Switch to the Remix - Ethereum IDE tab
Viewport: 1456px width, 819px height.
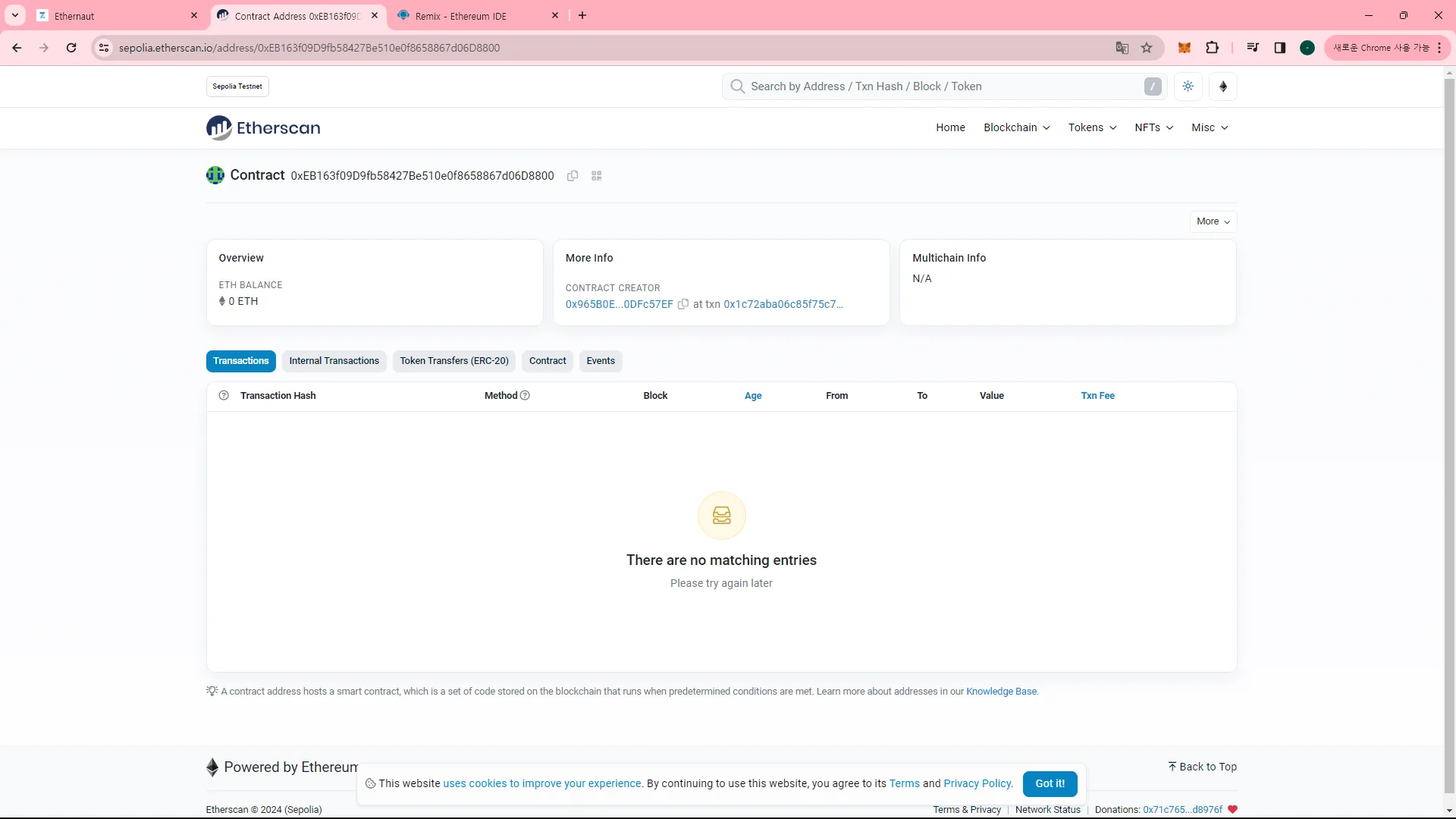click(x=478, y=15)
